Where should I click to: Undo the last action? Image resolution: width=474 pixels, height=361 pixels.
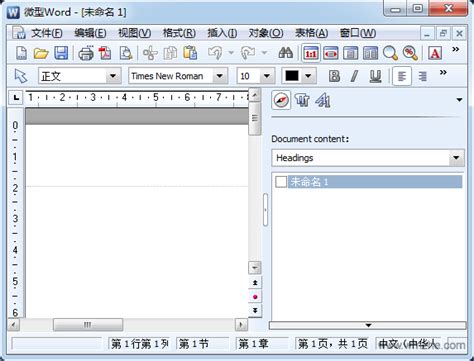pos(215,53)
